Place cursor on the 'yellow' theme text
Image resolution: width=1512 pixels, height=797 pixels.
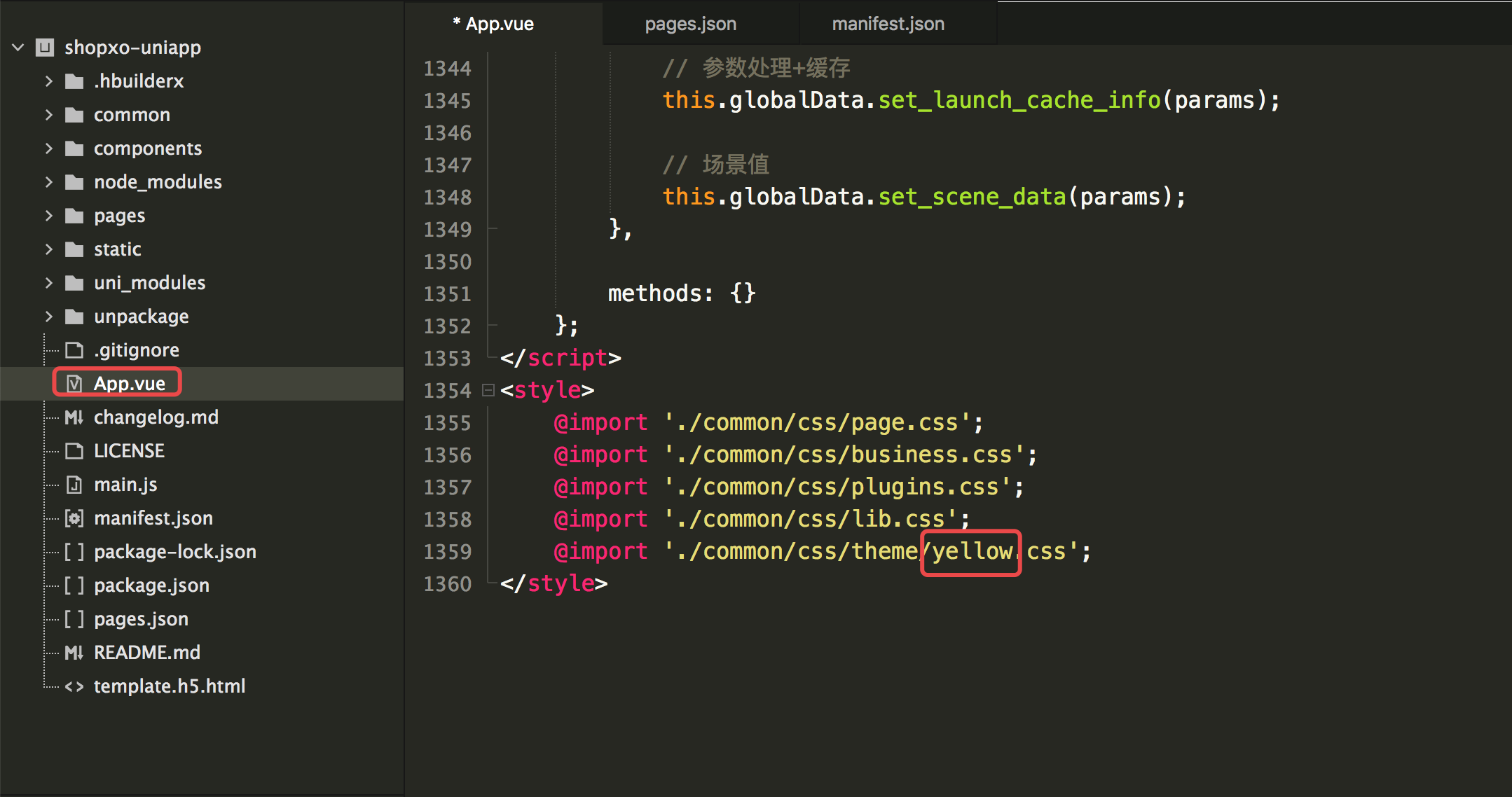tap(972, 552)
